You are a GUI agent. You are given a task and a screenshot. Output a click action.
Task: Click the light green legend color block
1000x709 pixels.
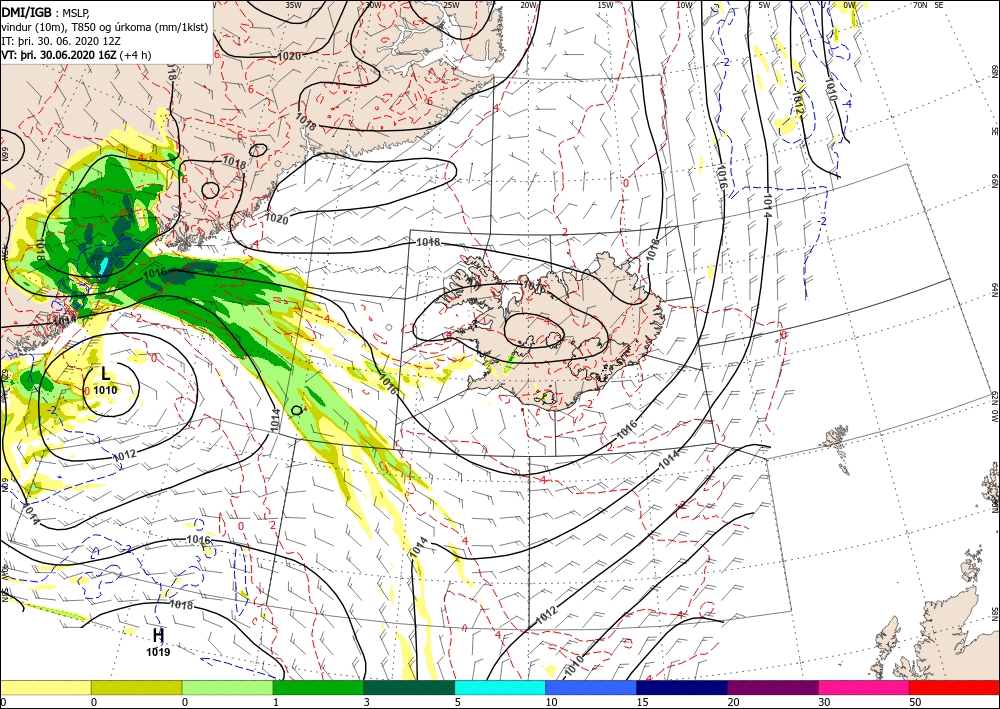point(227,687)
